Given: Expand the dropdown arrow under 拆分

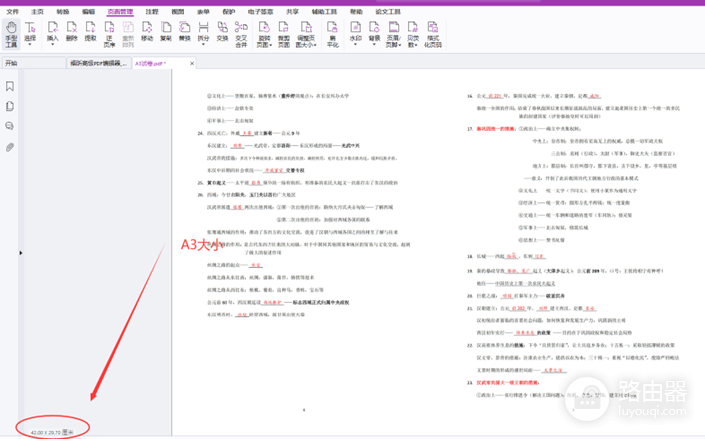Looking at the screenshot, I should [204, 45].
